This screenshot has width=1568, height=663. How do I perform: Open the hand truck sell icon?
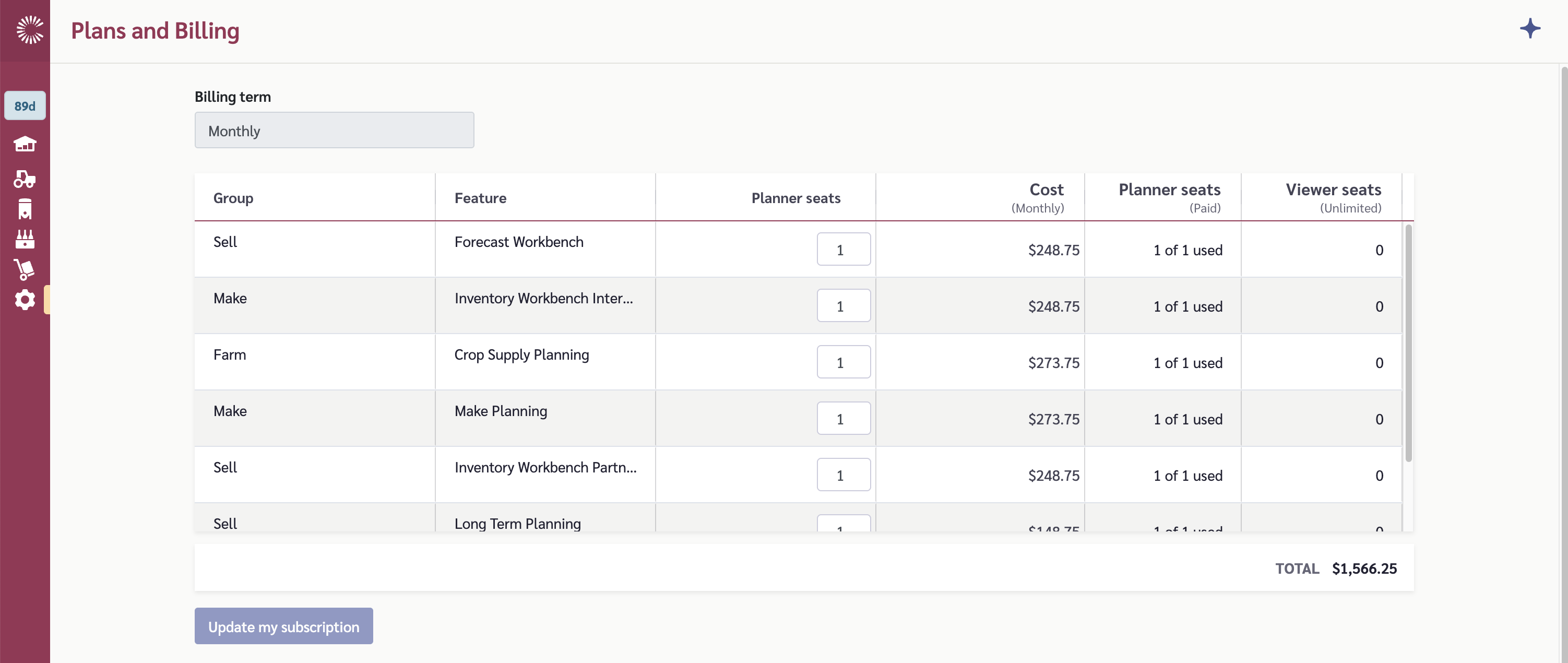click(25, 269)
